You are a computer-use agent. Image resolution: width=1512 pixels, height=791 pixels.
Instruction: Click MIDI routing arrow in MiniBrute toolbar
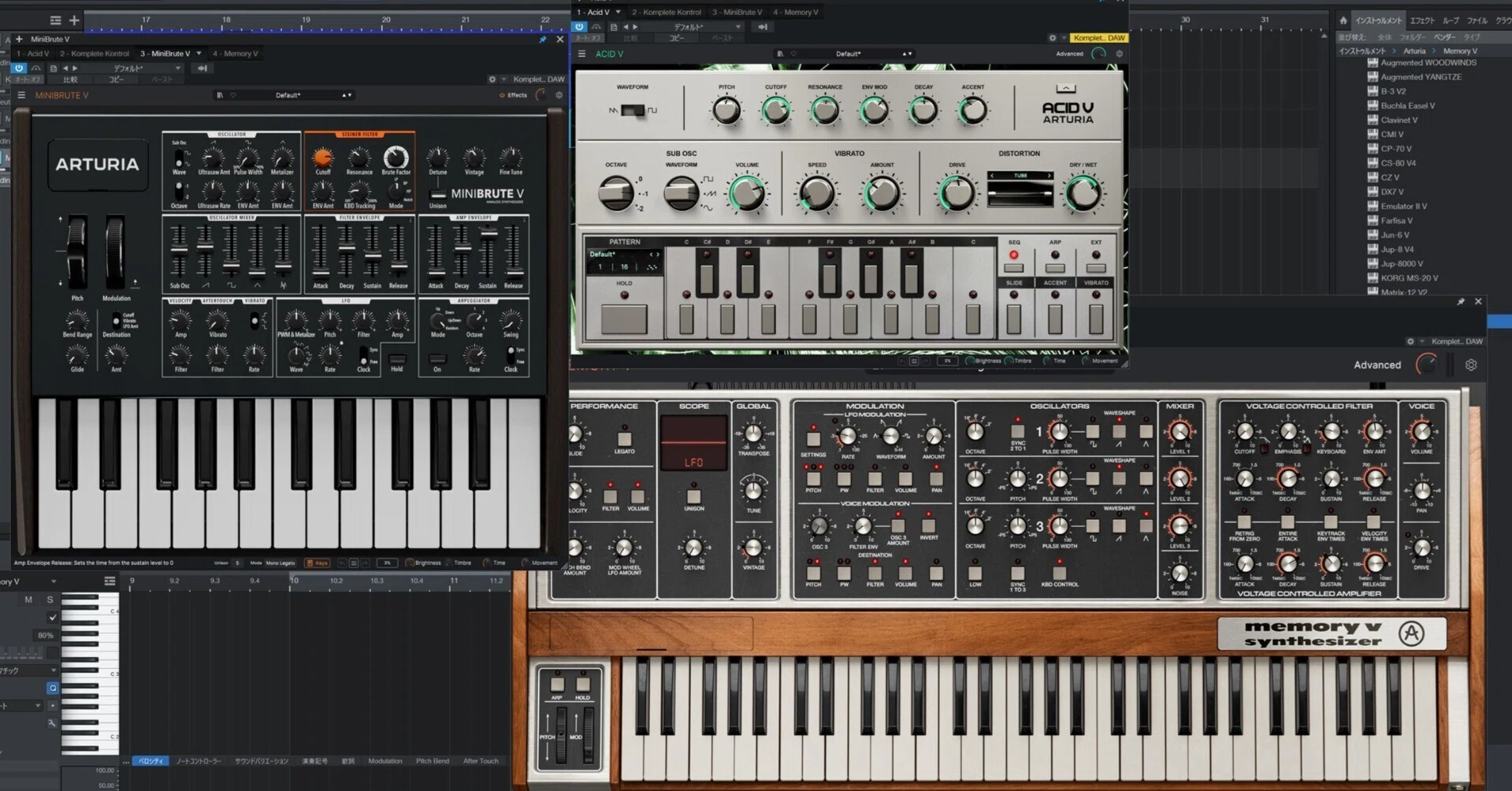point(202,69)
